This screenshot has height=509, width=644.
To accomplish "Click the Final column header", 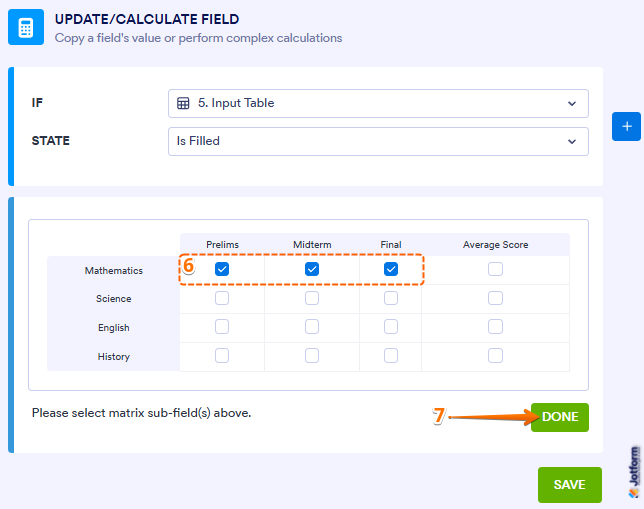I will [x=391, y=245].
